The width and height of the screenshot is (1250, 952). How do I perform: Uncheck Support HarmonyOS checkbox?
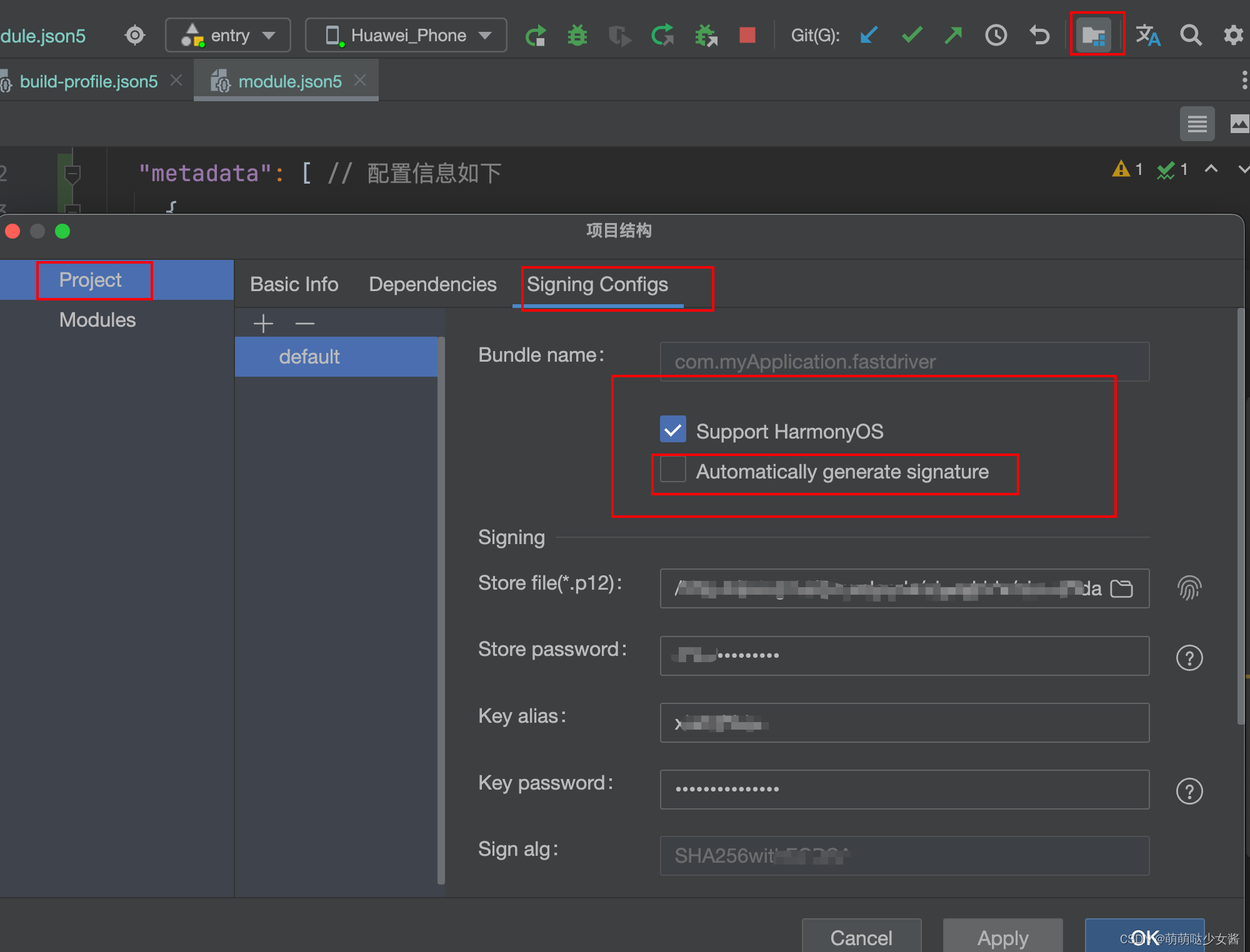673,430
